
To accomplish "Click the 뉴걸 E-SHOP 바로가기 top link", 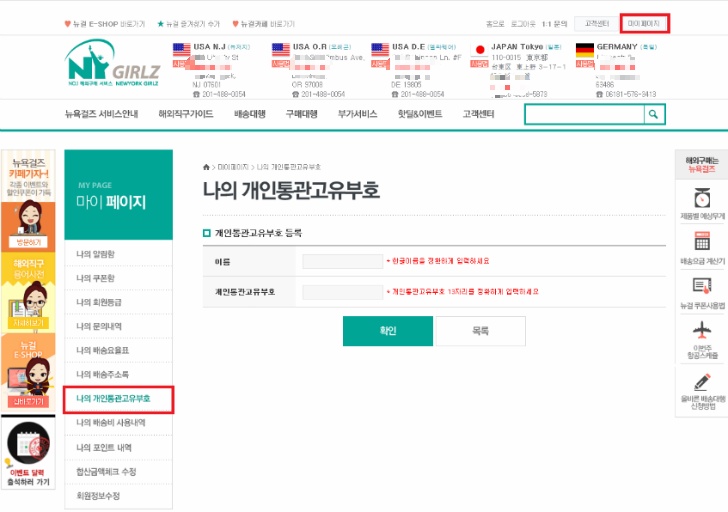I will [x=104, y=24].
